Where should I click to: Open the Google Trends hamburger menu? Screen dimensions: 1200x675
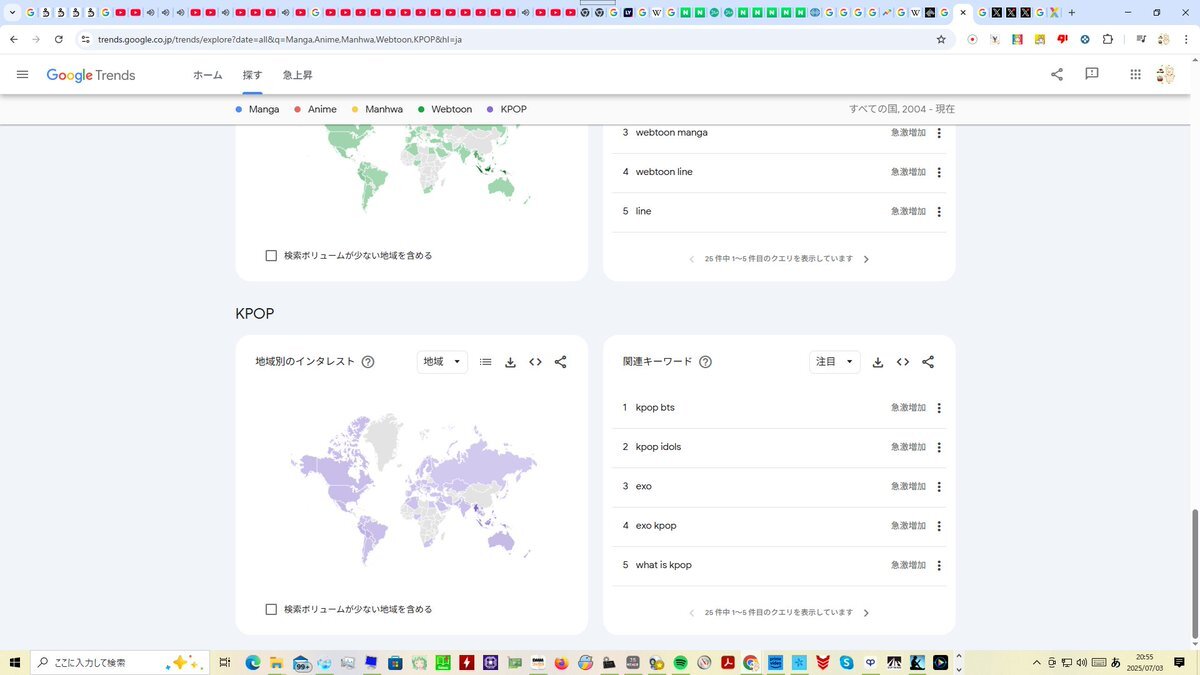tap(23, 75)
